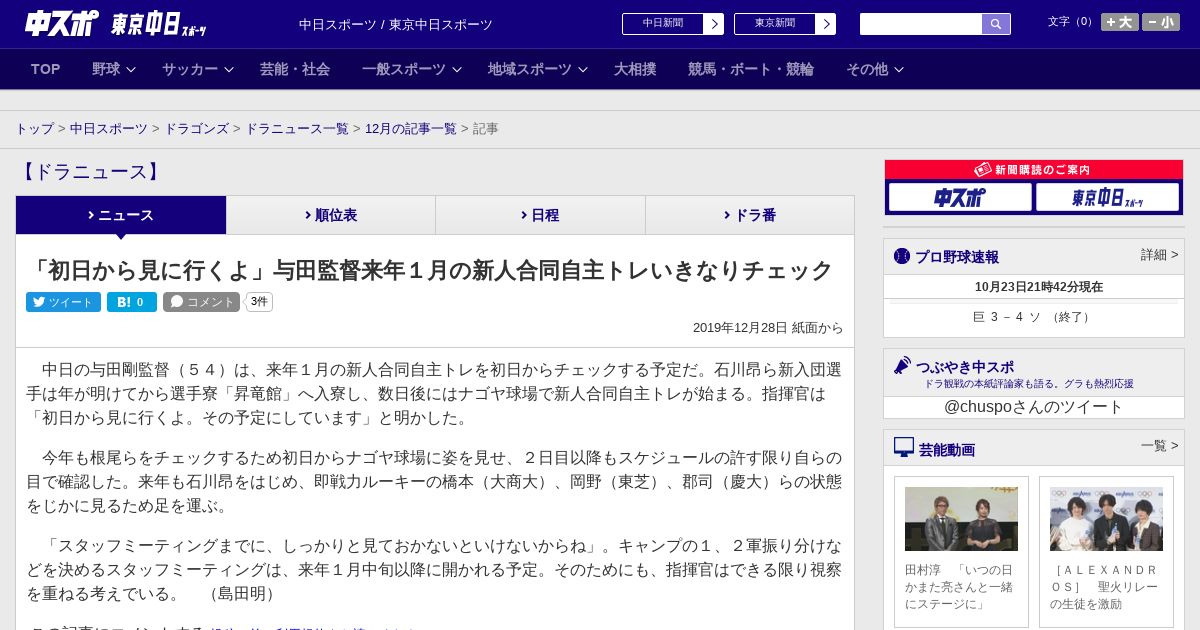
Task: Increase font size with ＋大 button
Action: tap(1119, 22)
